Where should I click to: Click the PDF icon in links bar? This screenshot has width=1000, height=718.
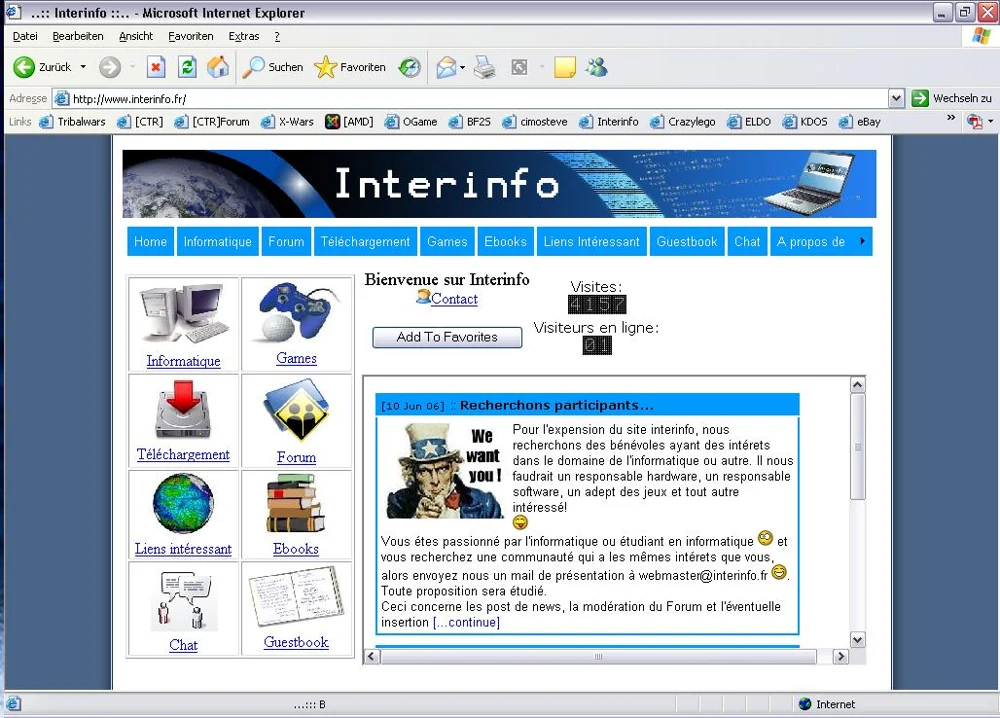point(974,121)
